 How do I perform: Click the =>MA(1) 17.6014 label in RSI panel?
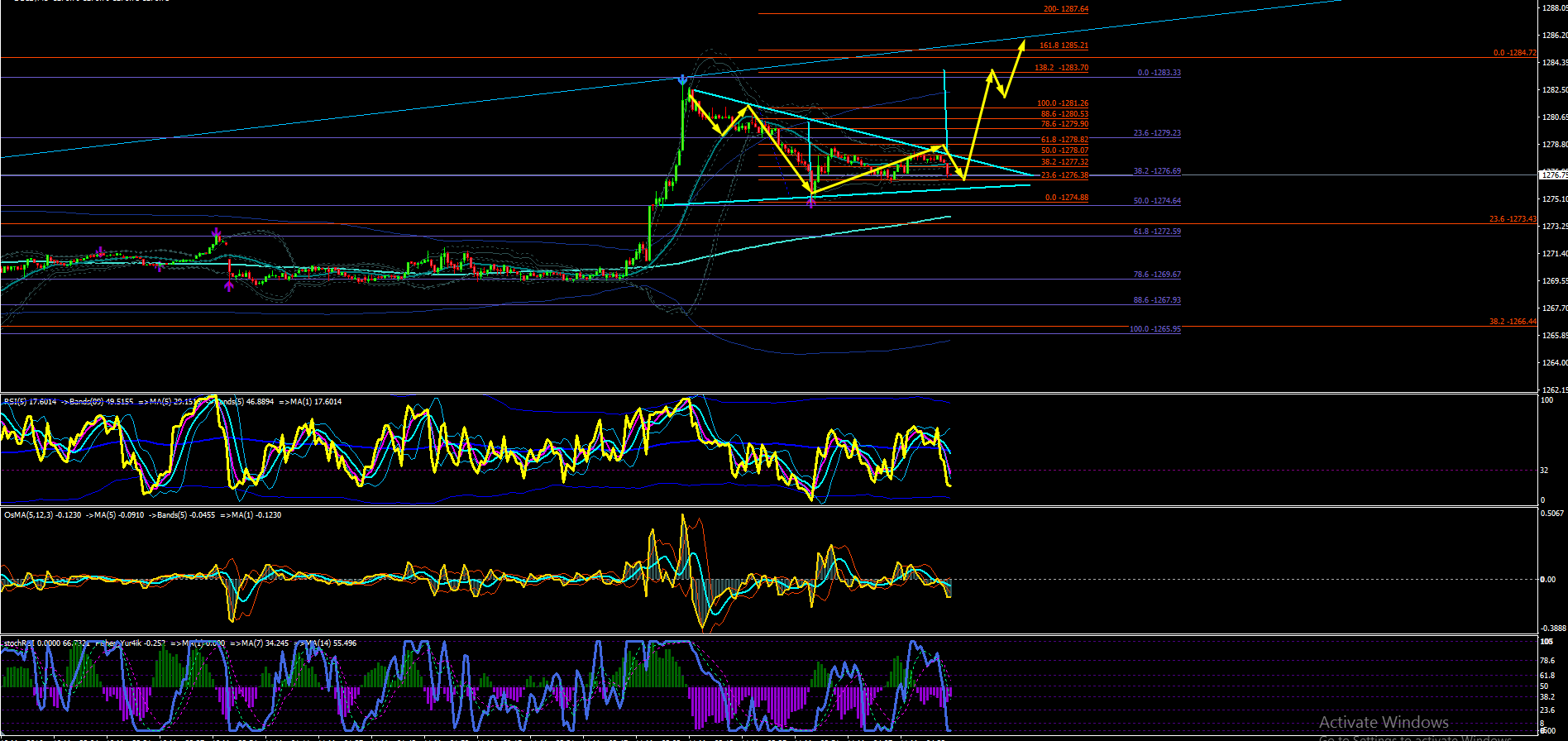(x=310, y=402)
